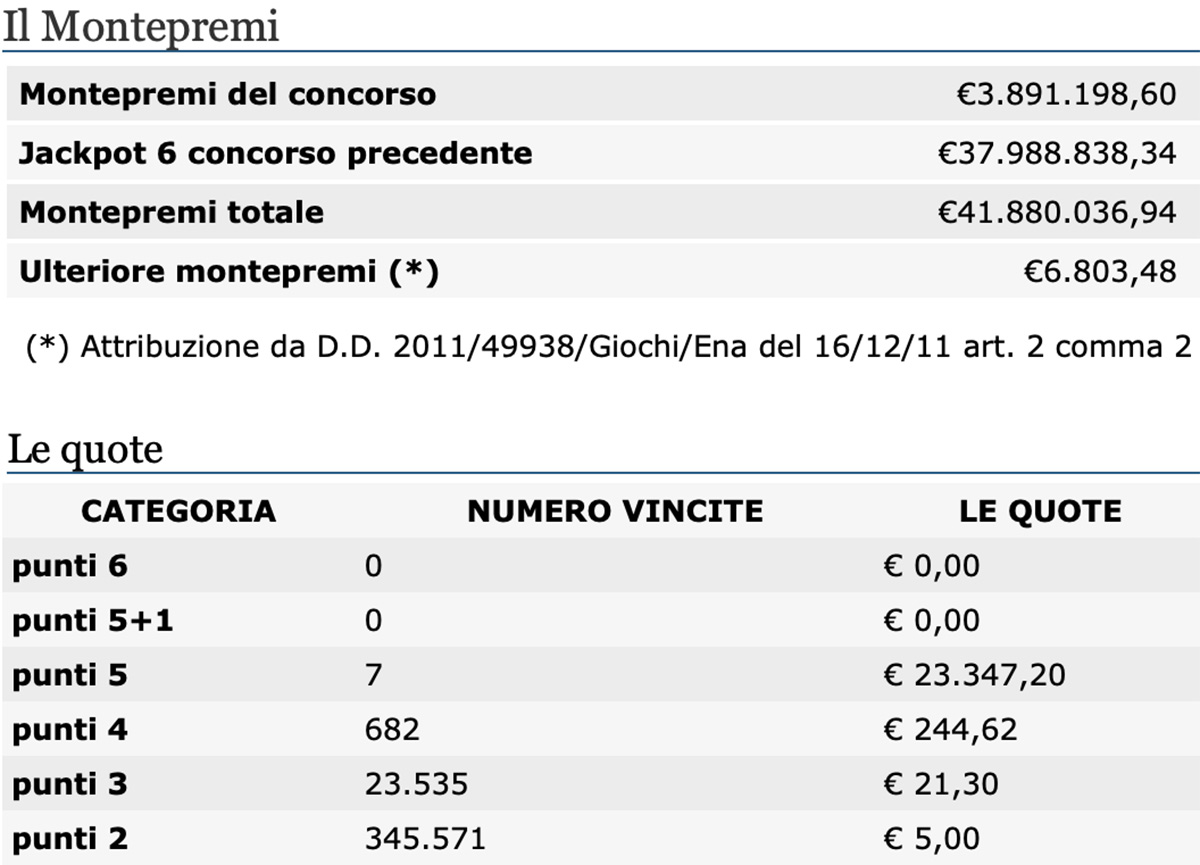
Task: Click the NUMERO VINCITE column header
Action: (615, 511)
